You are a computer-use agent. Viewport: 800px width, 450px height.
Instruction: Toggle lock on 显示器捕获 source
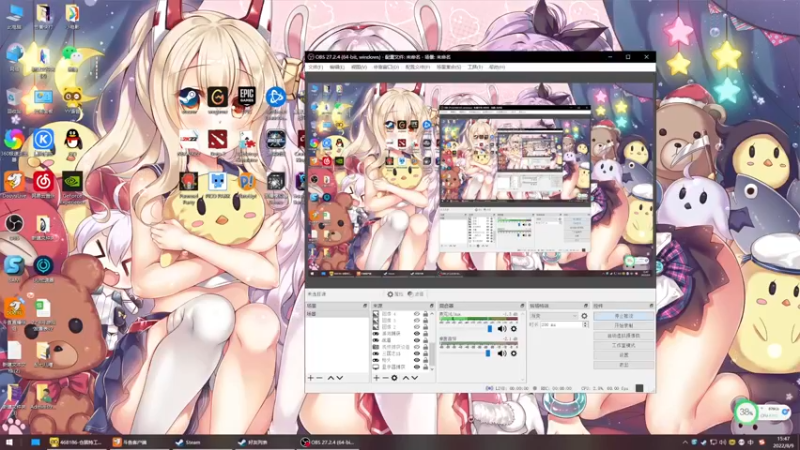[425, 367]
